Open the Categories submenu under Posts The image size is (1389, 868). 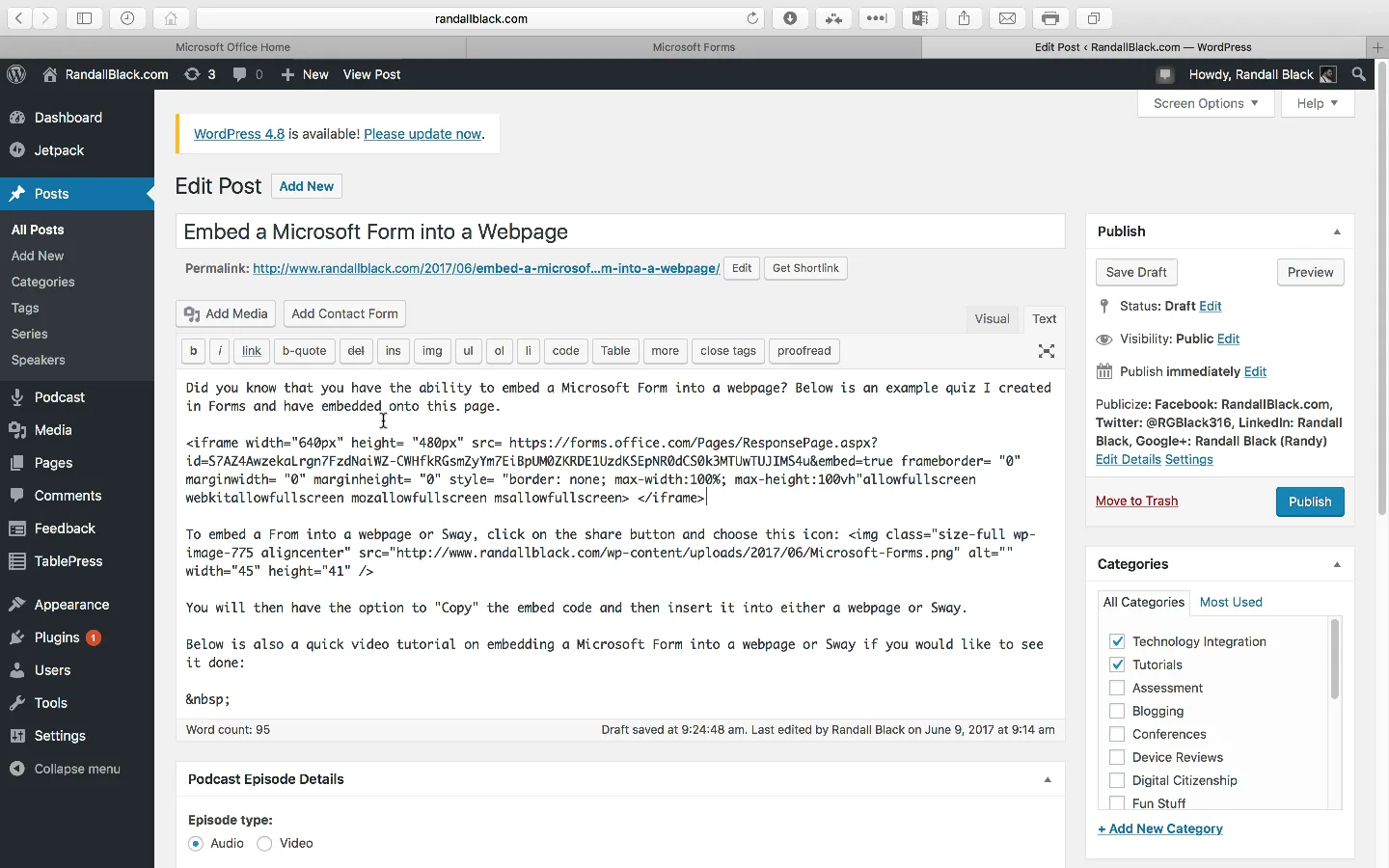43,282
